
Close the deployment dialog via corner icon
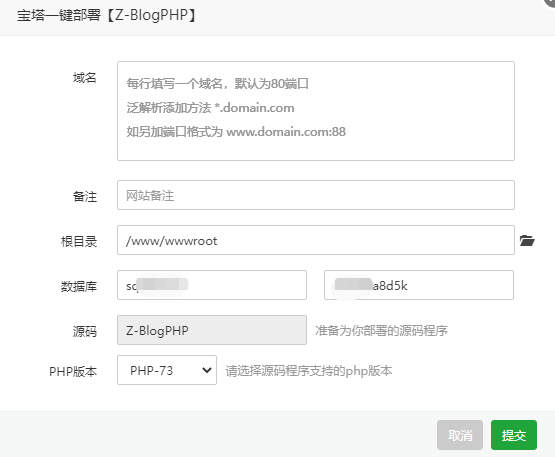tap(551, 2)
